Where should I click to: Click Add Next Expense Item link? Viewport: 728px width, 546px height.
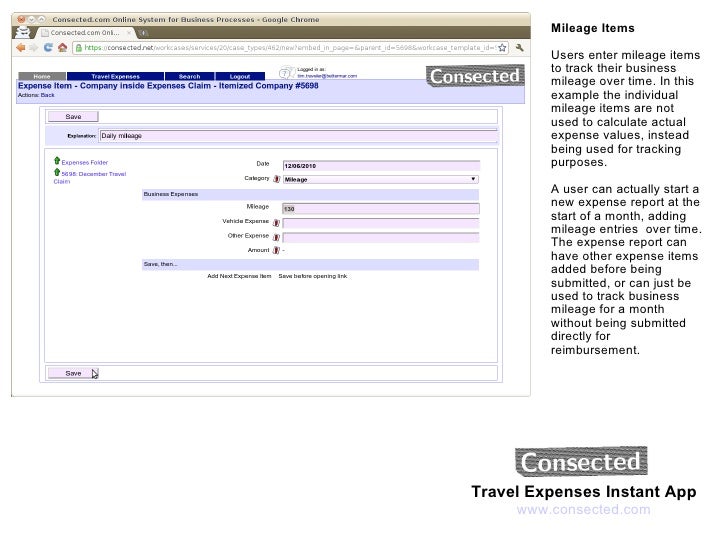tap(239, 276)
